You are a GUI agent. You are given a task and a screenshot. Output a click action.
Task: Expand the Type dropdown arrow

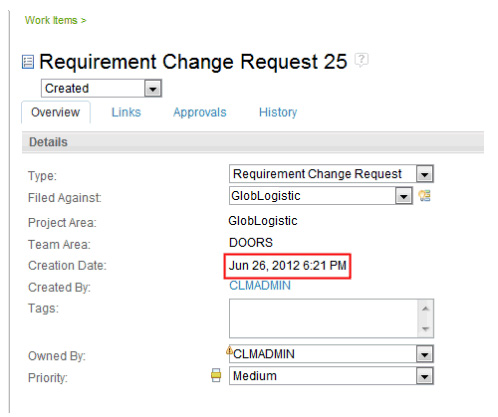pos(424,174)
